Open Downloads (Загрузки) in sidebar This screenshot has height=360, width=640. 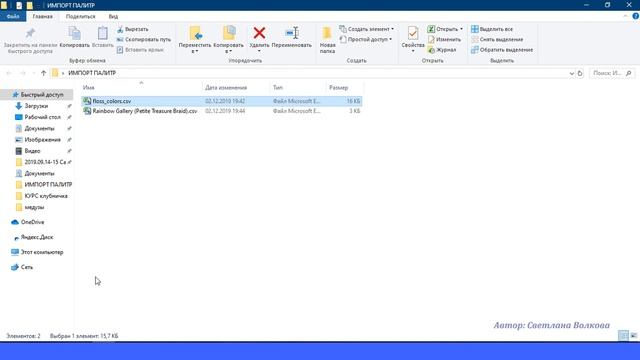click(x=36, y=106)
